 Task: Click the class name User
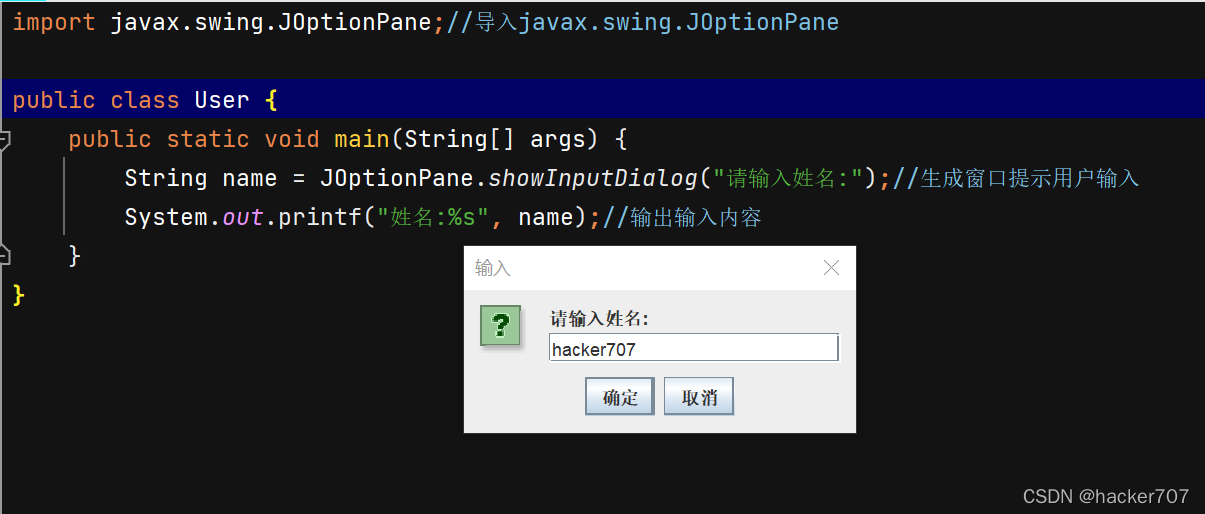pos(222,100)
